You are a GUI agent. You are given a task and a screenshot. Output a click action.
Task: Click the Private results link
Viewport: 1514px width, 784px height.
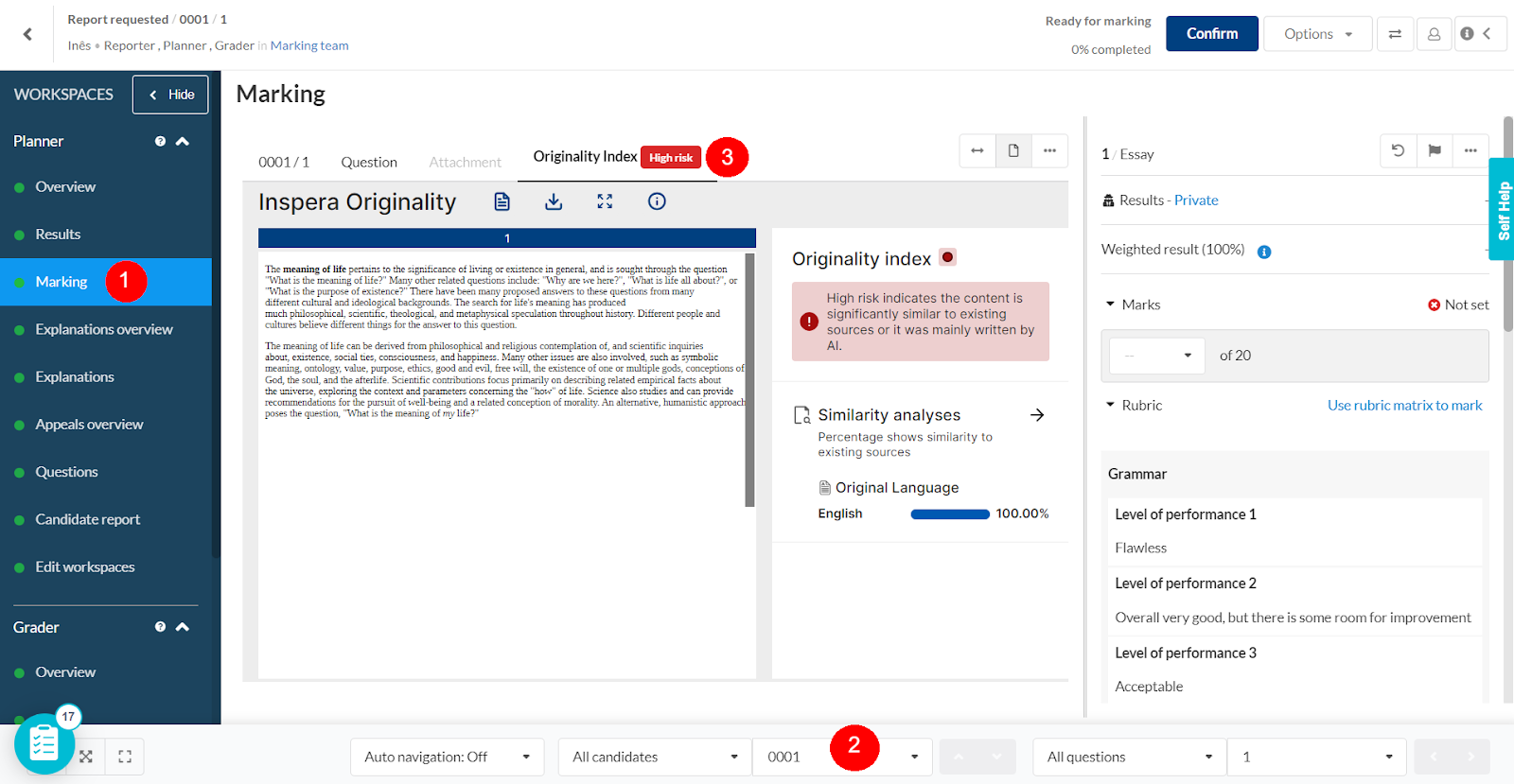[1196, 200]
